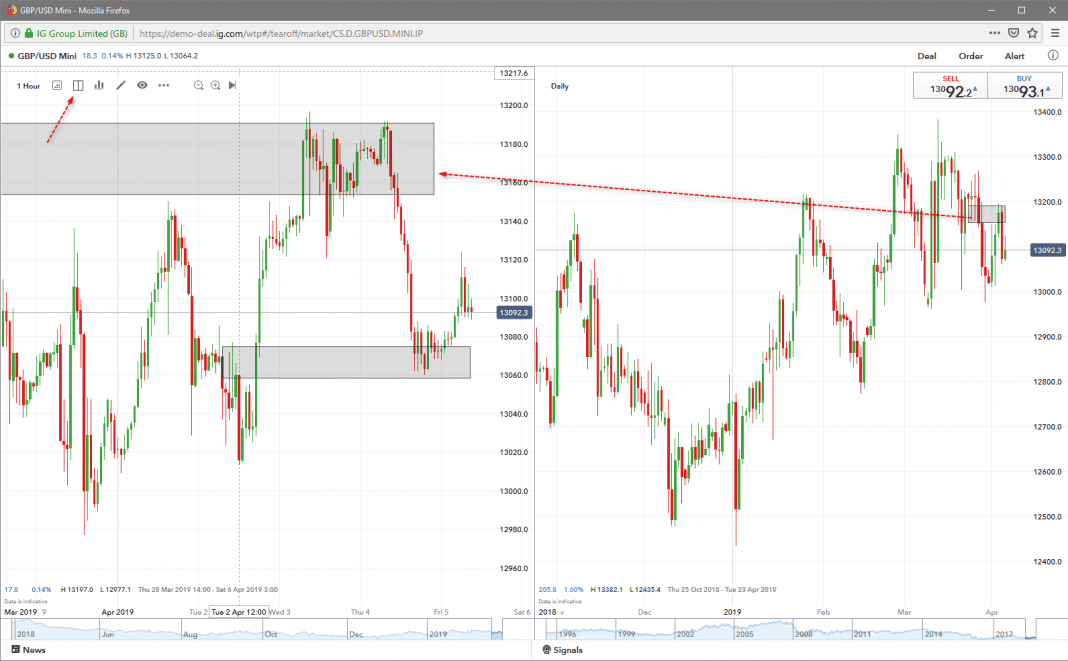
Task: Click the market info icon beside Alert
Action: click(x=1053, y=56)
